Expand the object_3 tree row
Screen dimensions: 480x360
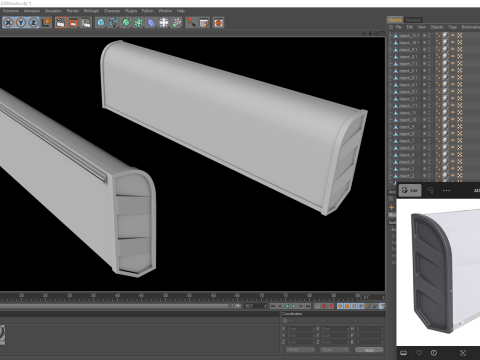pos(391,169)
